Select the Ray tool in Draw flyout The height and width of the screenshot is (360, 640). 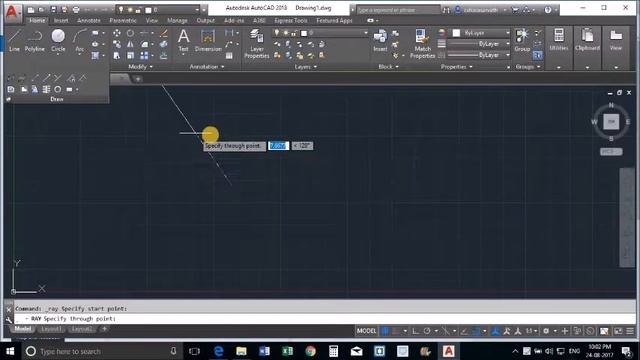click(47, 78)
